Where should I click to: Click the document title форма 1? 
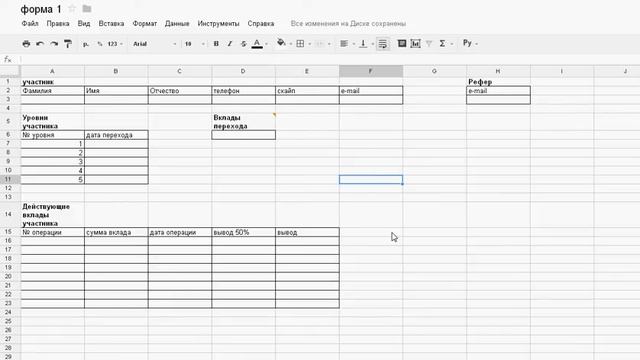click(x=41, y=9)
